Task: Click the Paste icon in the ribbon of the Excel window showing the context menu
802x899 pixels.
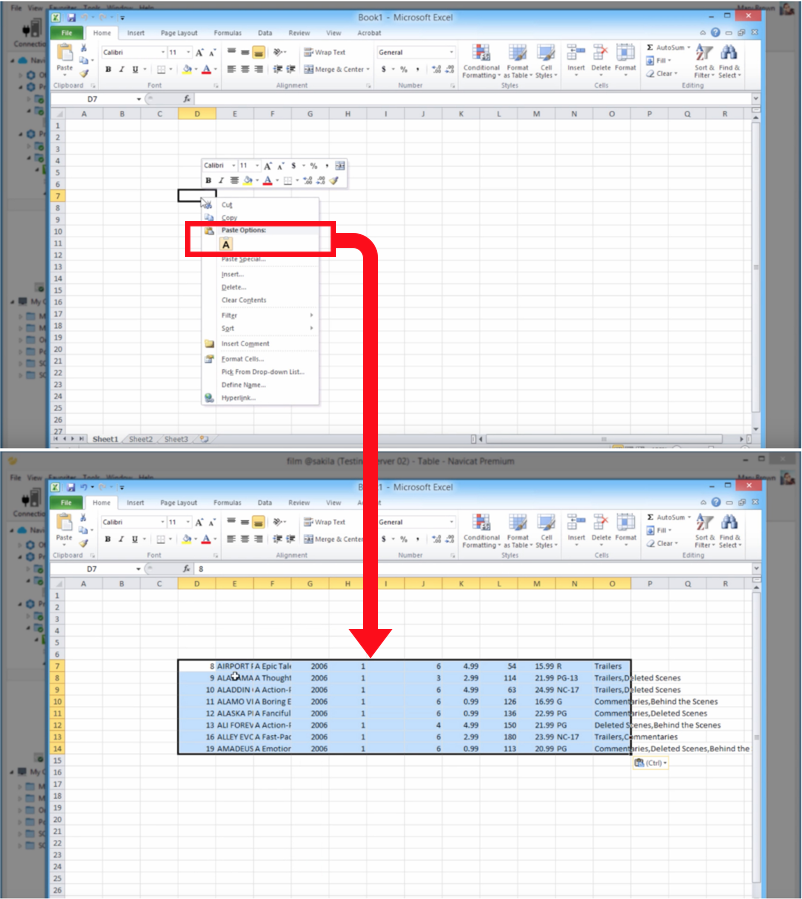Action: [65, 53]
